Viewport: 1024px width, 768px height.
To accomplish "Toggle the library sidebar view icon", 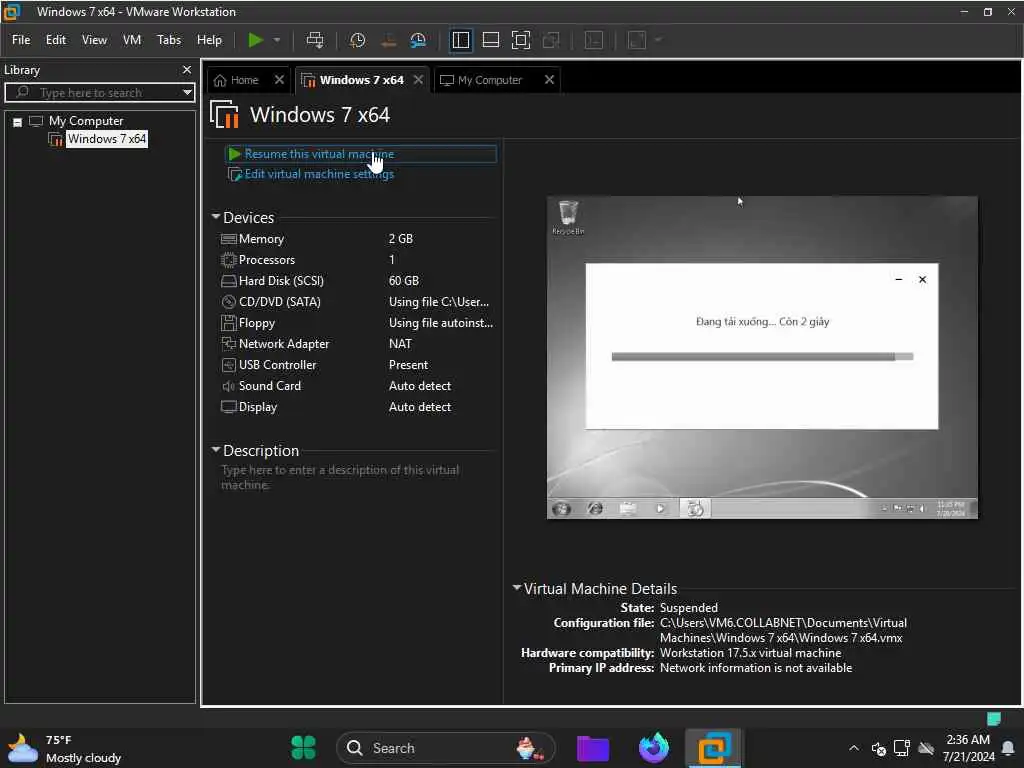I will tap(460, 40).
